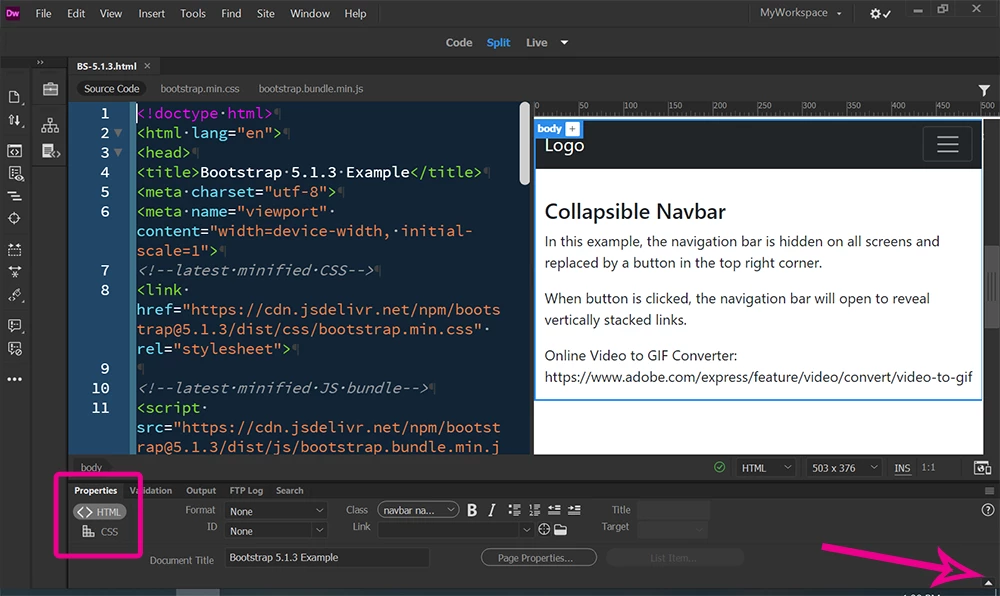Click the Point to File target icon
The image size is (1000, 596).
click(x=544, y=530)
